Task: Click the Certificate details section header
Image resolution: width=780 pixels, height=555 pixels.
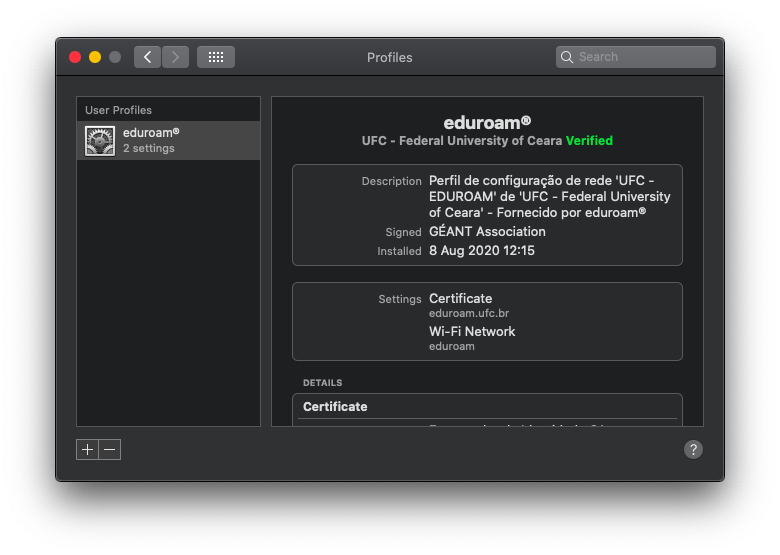Action: (x=335, y=407)
